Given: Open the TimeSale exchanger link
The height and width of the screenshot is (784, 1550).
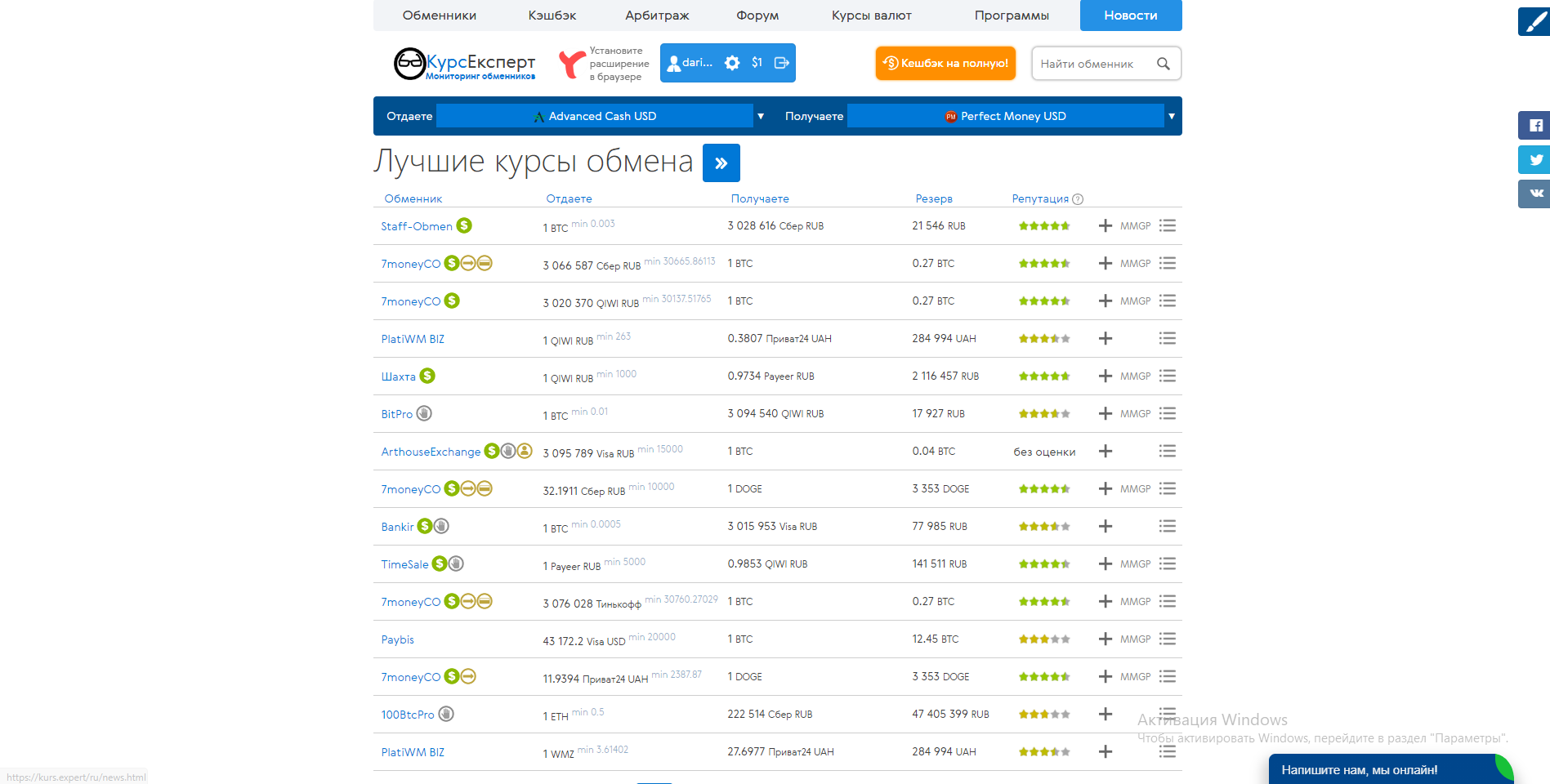Looking at the screenshot, I should tap(404, 564).
